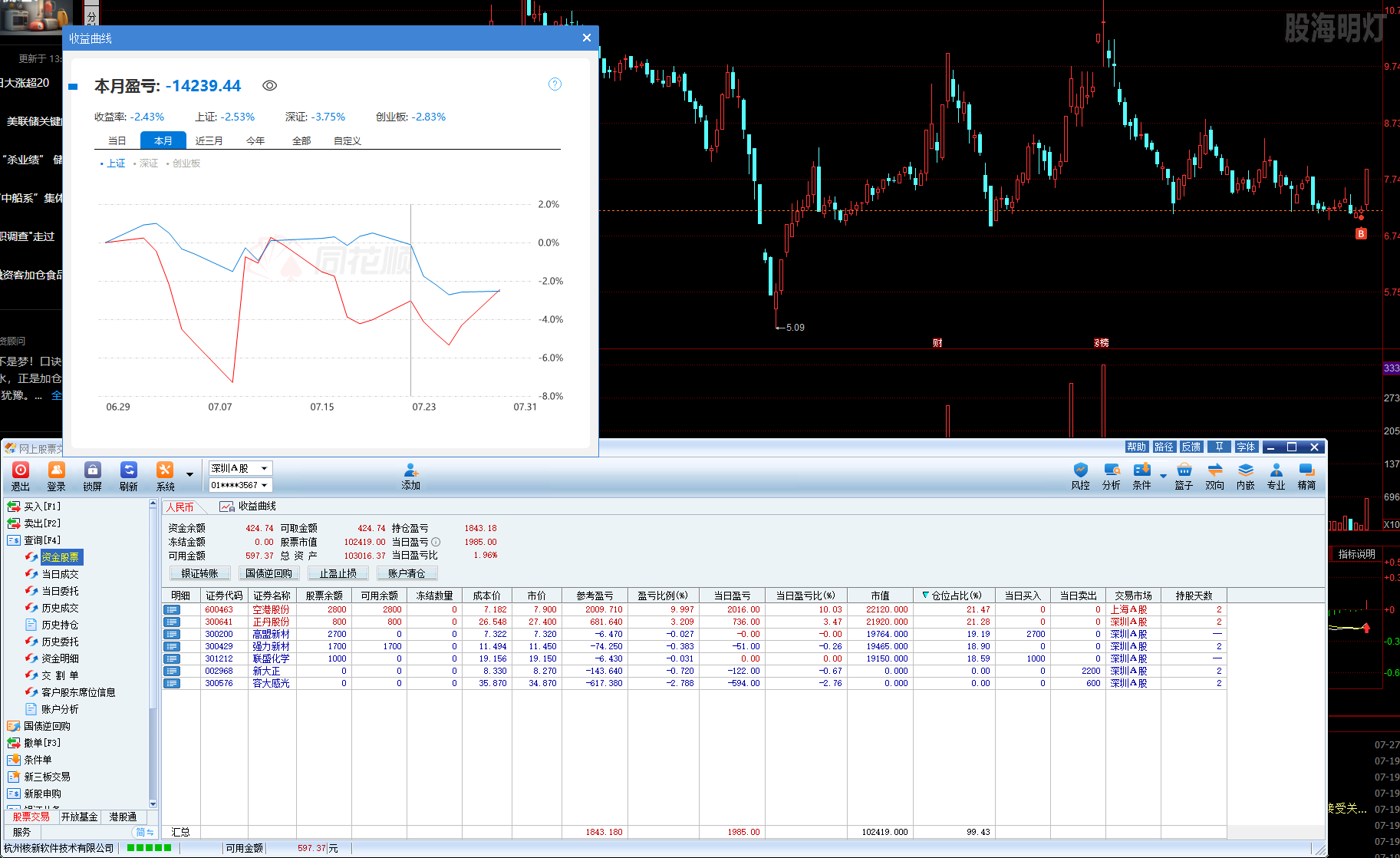Open detail icon for 空港股份 row
This screenshot has width=1400, height=858.
(x=172, y=609)
